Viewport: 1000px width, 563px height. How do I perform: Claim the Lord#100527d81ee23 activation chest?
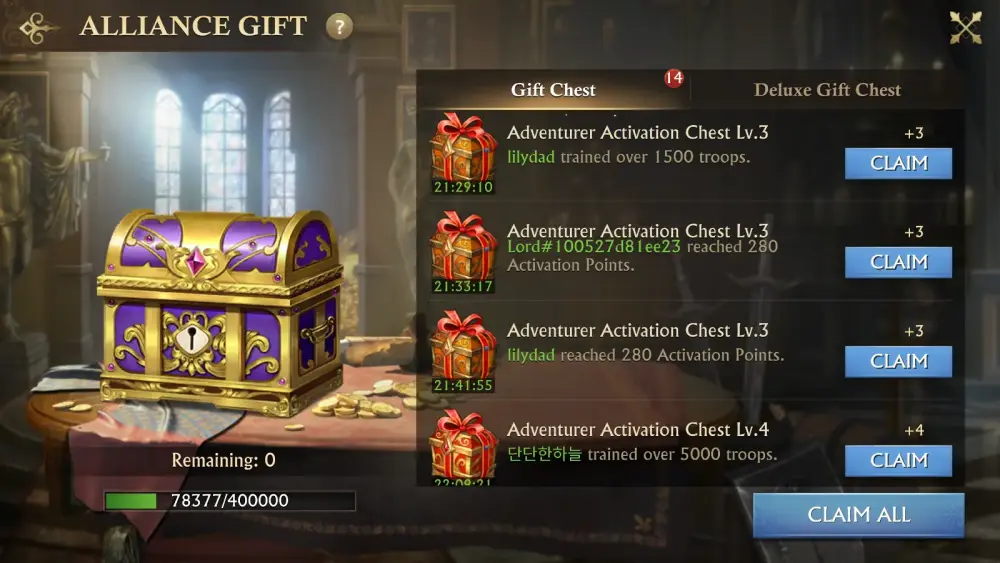[x=898, y=262]
